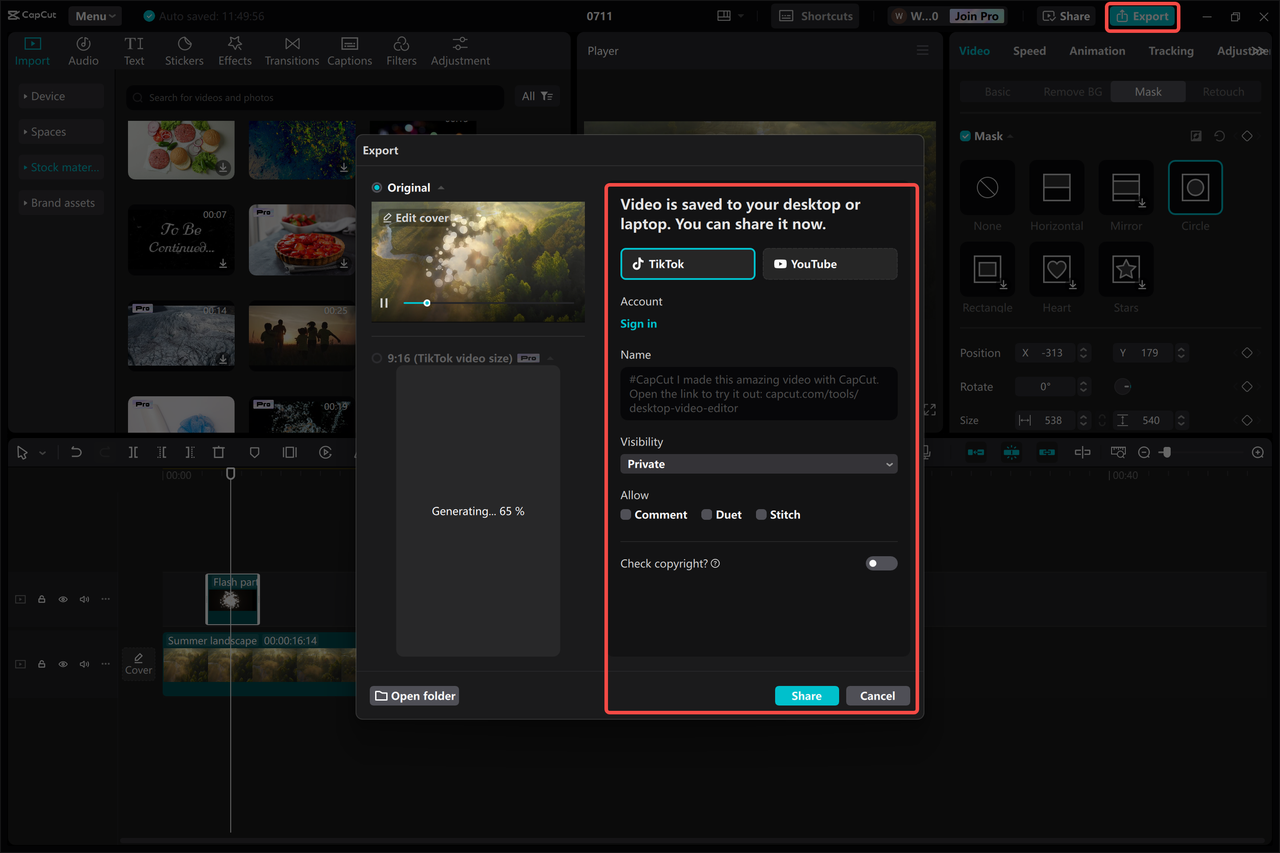Switch to the Audio tab

pyautogui.click(x=83, y=52)
